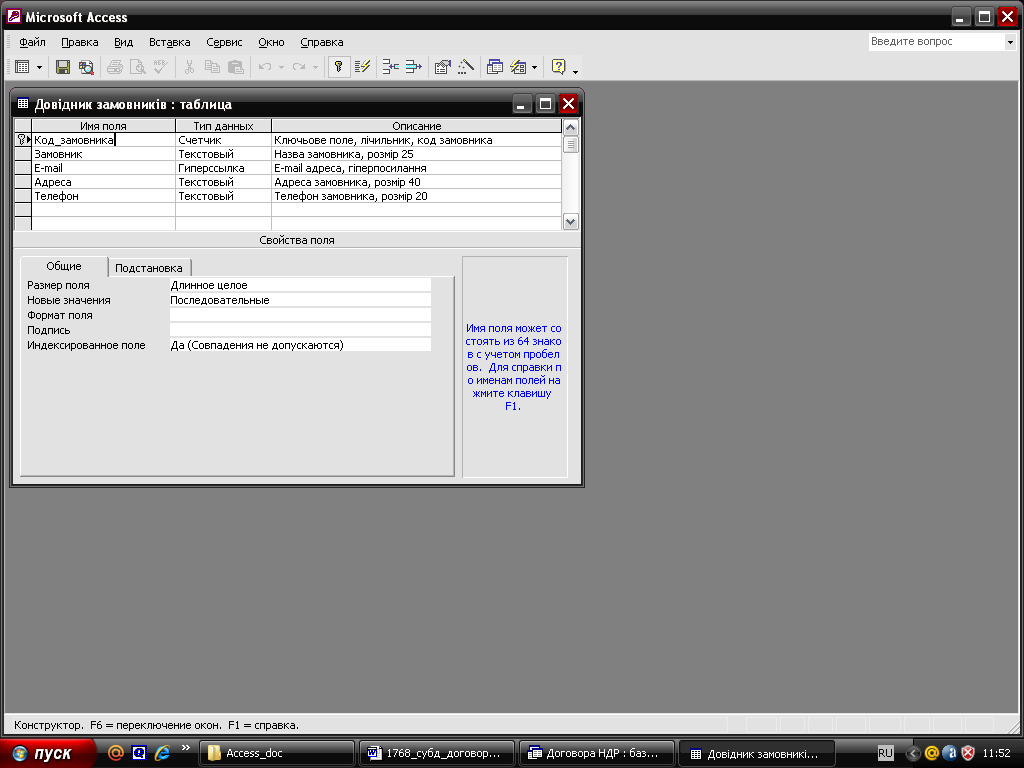Open the Сервис menu

pyautogui.click(x=224, y=42)
